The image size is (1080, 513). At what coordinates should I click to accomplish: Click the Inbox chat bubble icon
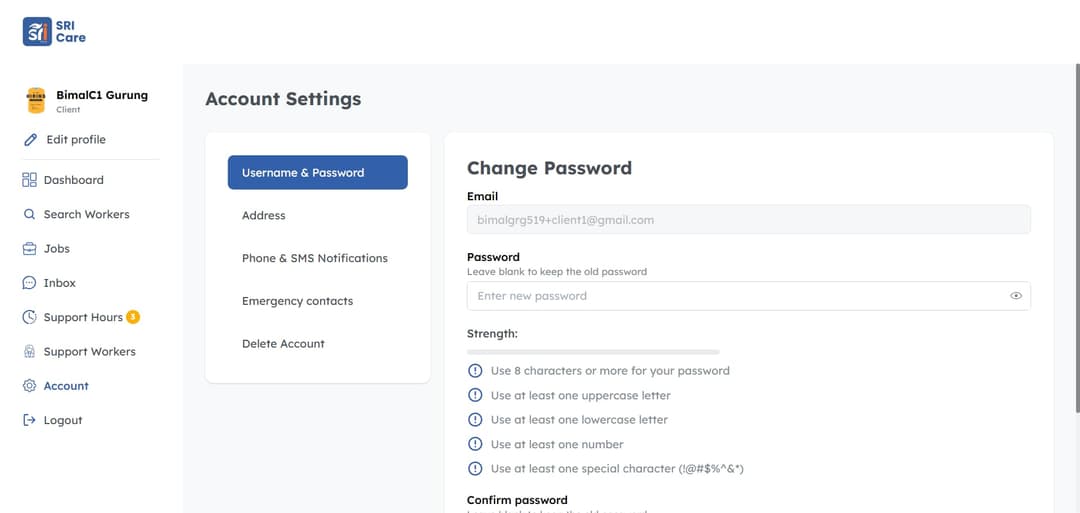coord(30,283)
